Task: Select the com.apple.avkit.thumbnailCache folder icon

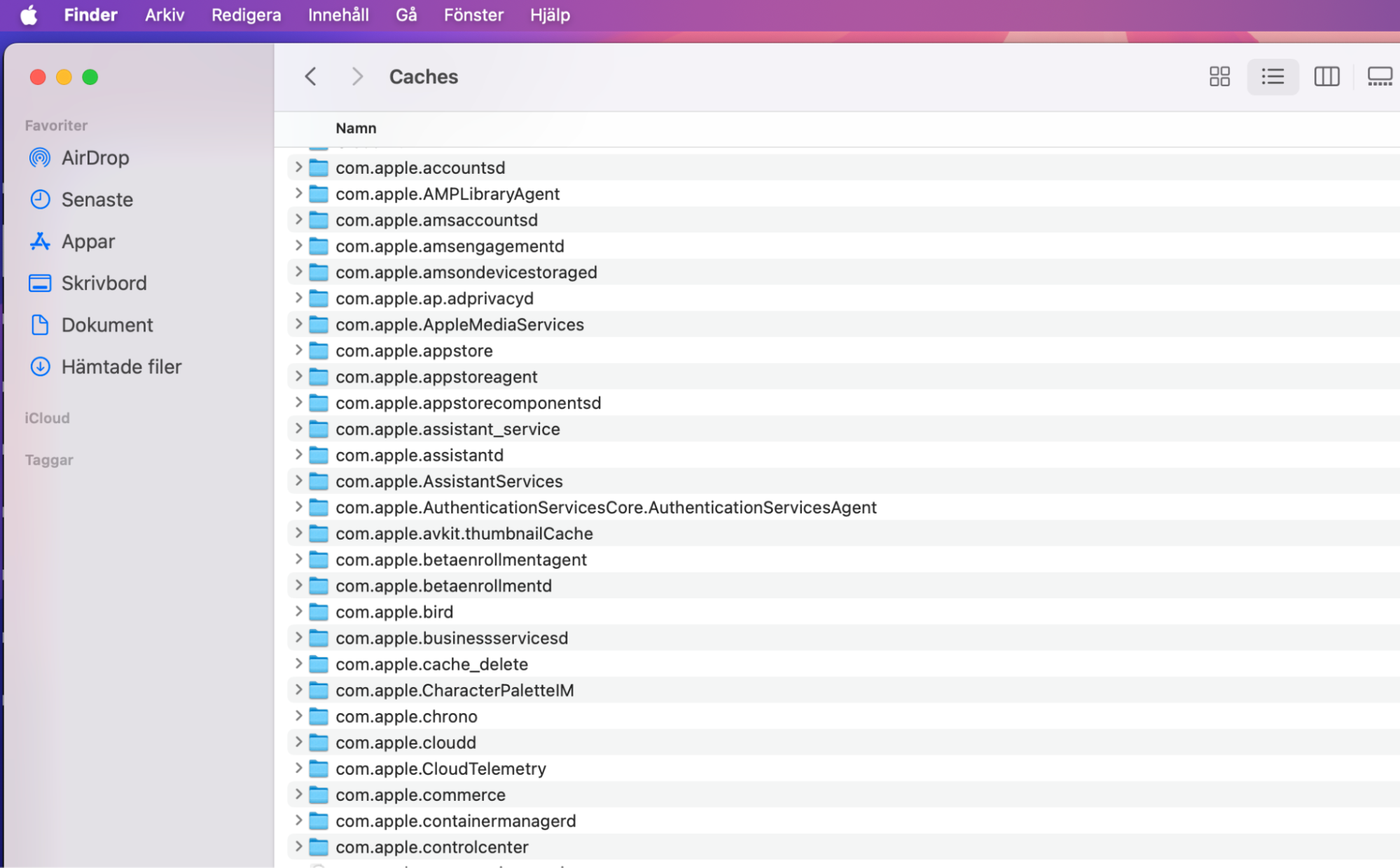Action: [x=319, y=534]
